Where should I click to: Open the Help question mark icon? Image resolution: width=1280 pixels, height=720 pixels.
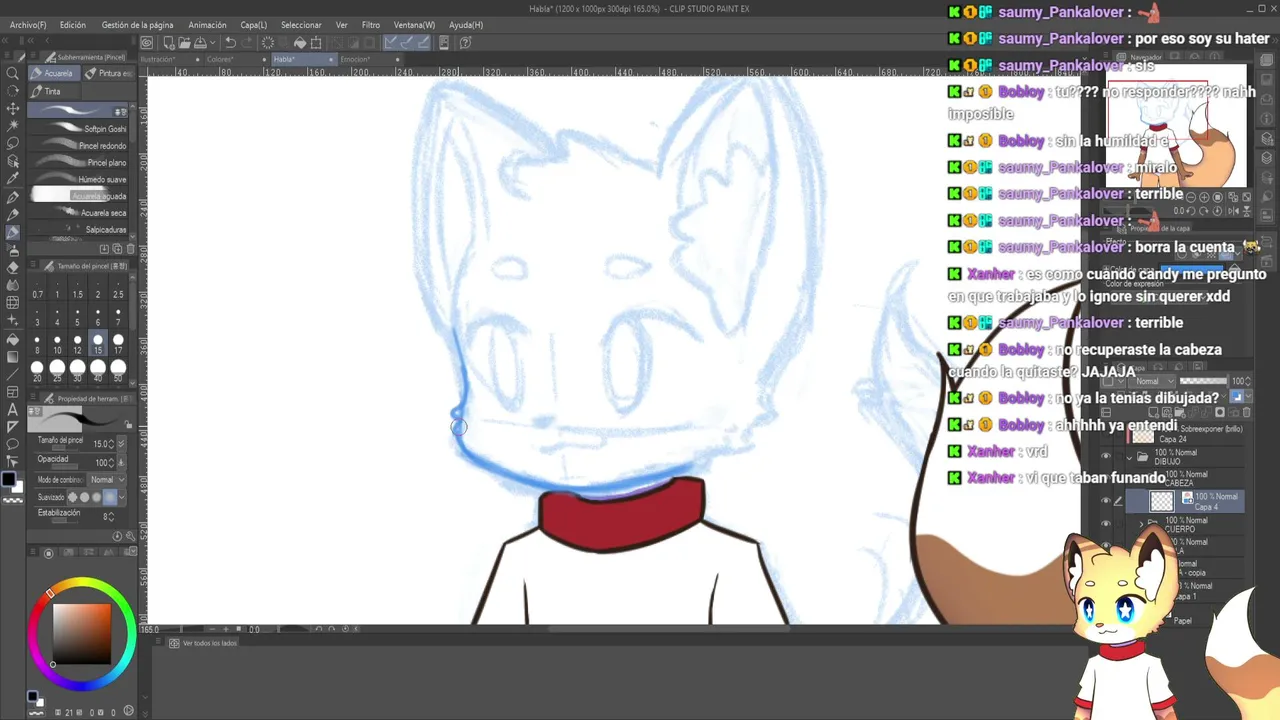[467, 43]
